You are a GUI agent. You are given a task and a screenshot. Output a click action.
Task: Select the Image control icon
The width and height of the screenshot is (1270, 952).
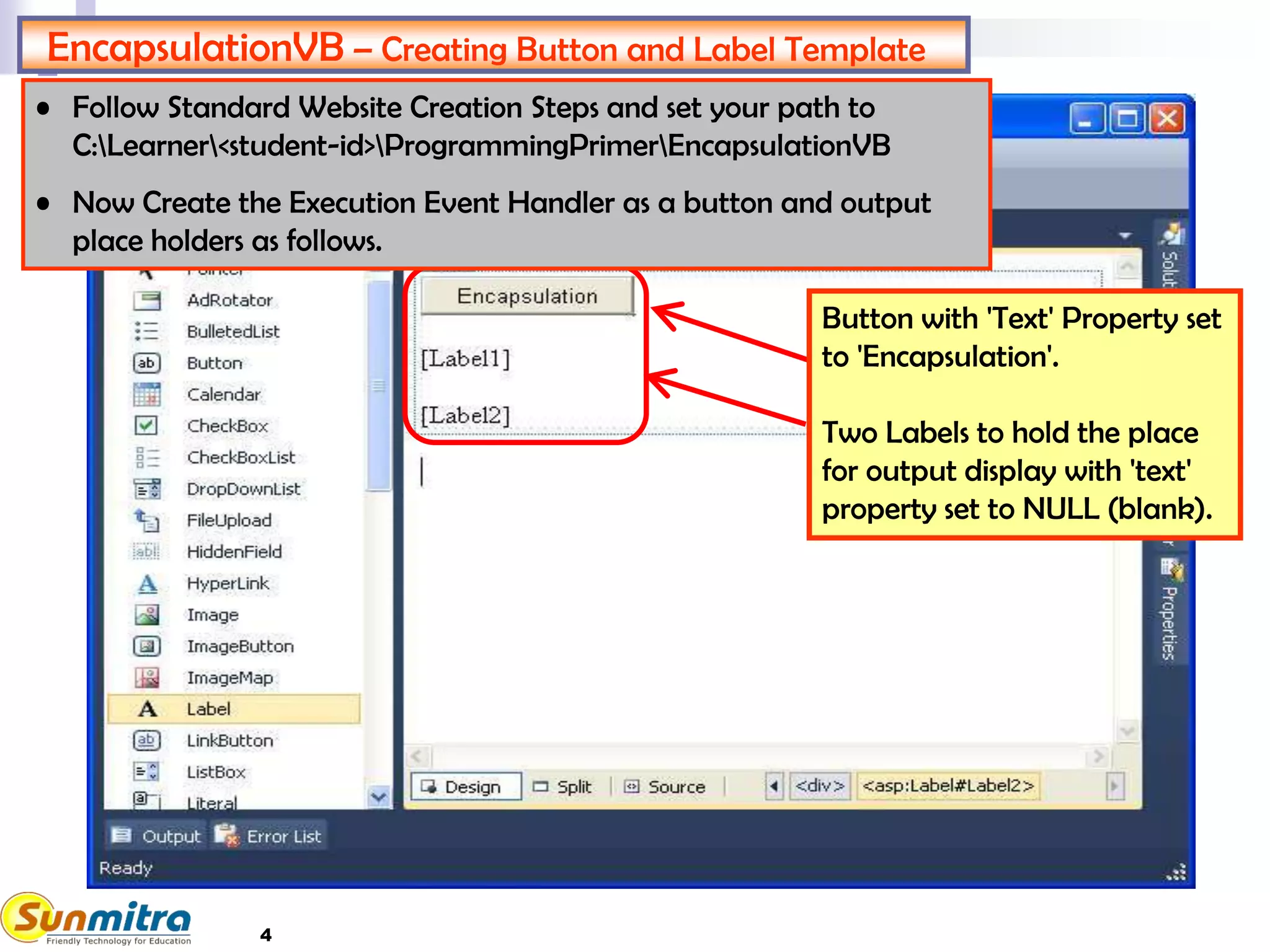coord(147,615)
